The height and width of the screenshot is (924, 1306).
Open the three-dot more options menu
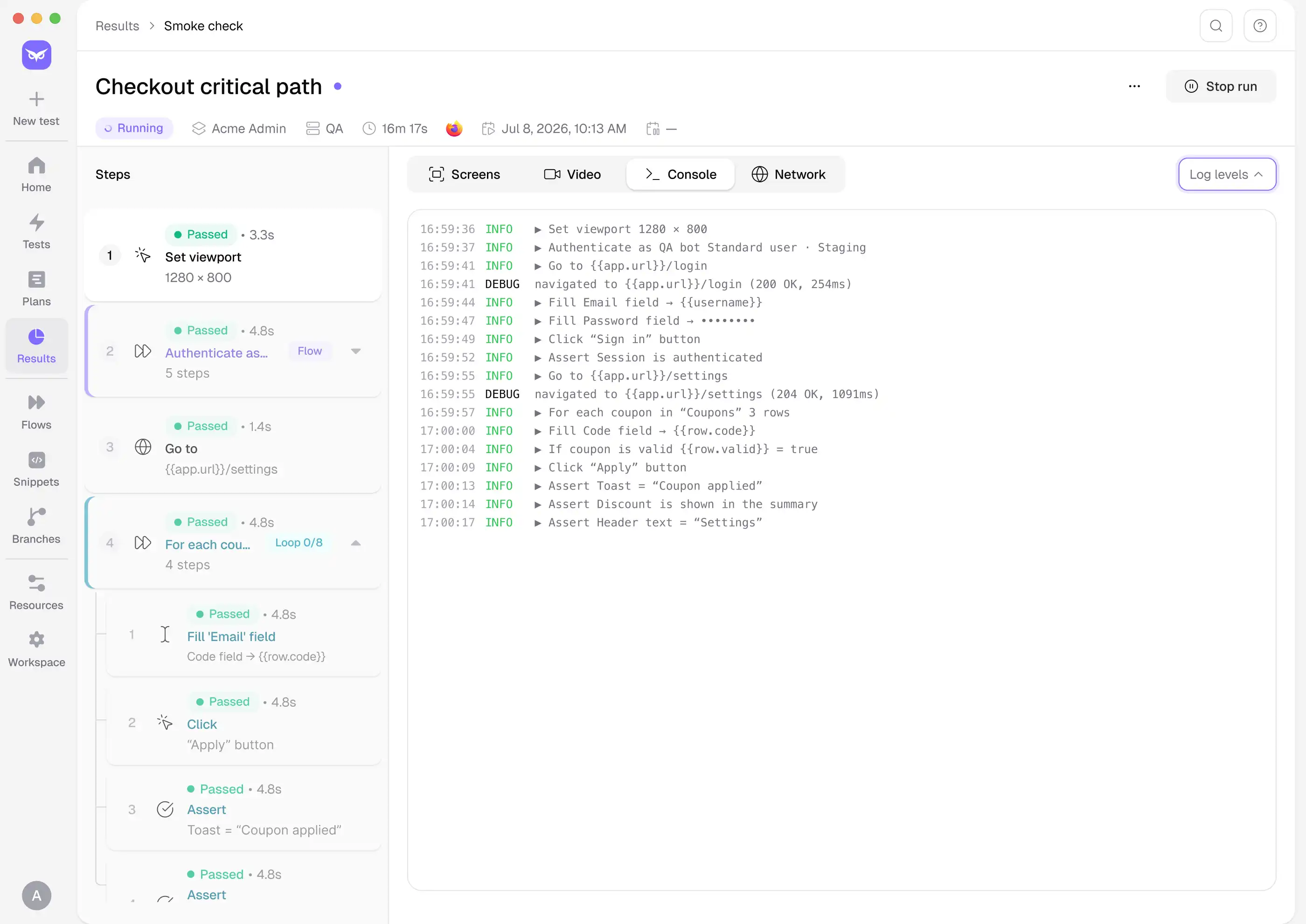click(x=1134, y=87)
